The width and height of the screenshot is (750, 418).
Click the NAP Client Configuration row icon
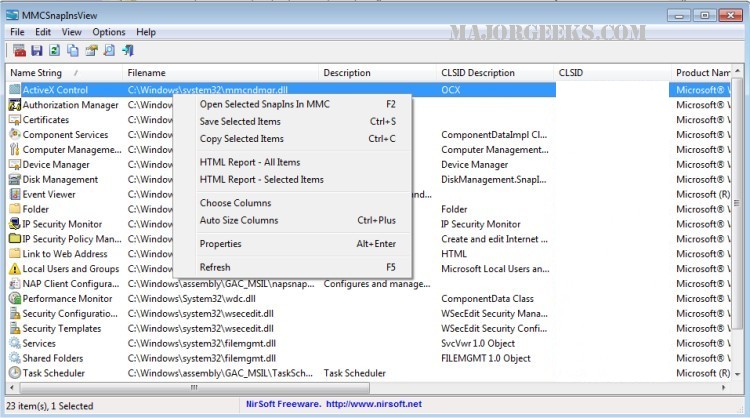pos(15,284)
